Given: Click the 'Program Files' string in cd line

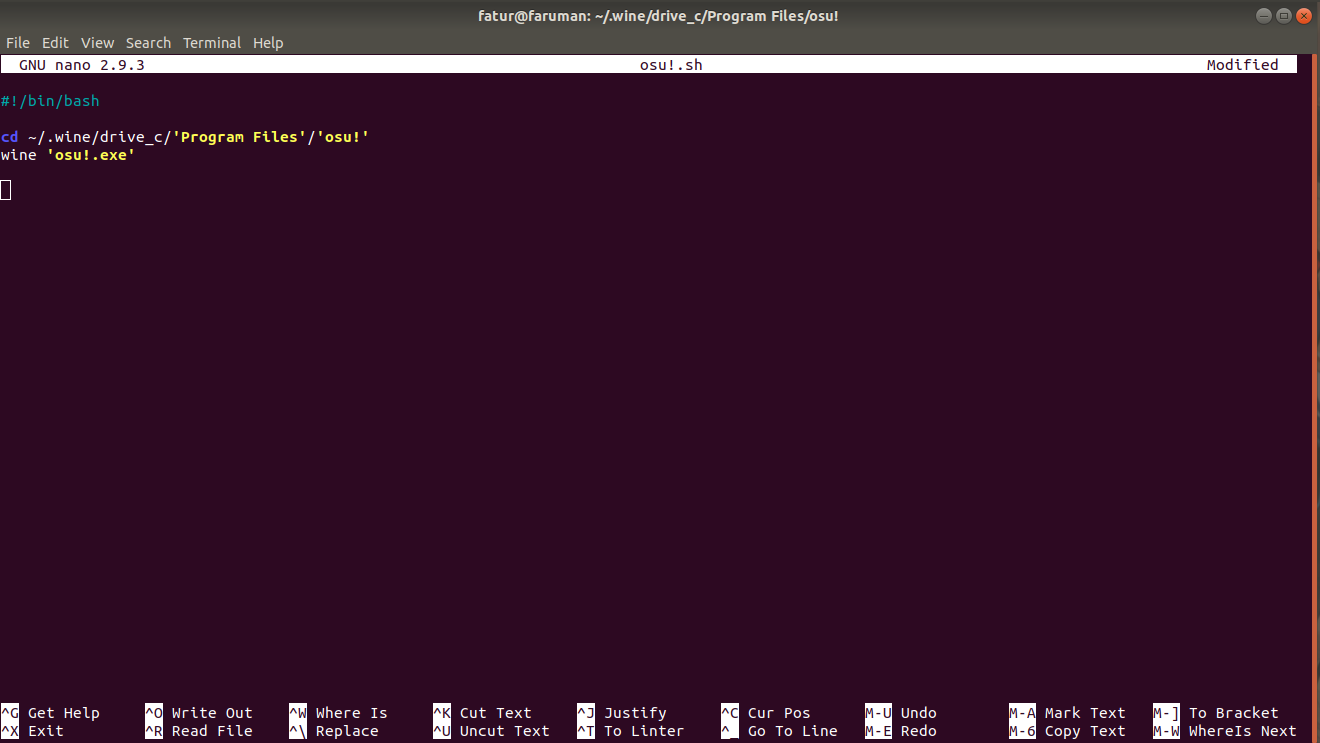Looking at the screenshot, I should (240, 137).
